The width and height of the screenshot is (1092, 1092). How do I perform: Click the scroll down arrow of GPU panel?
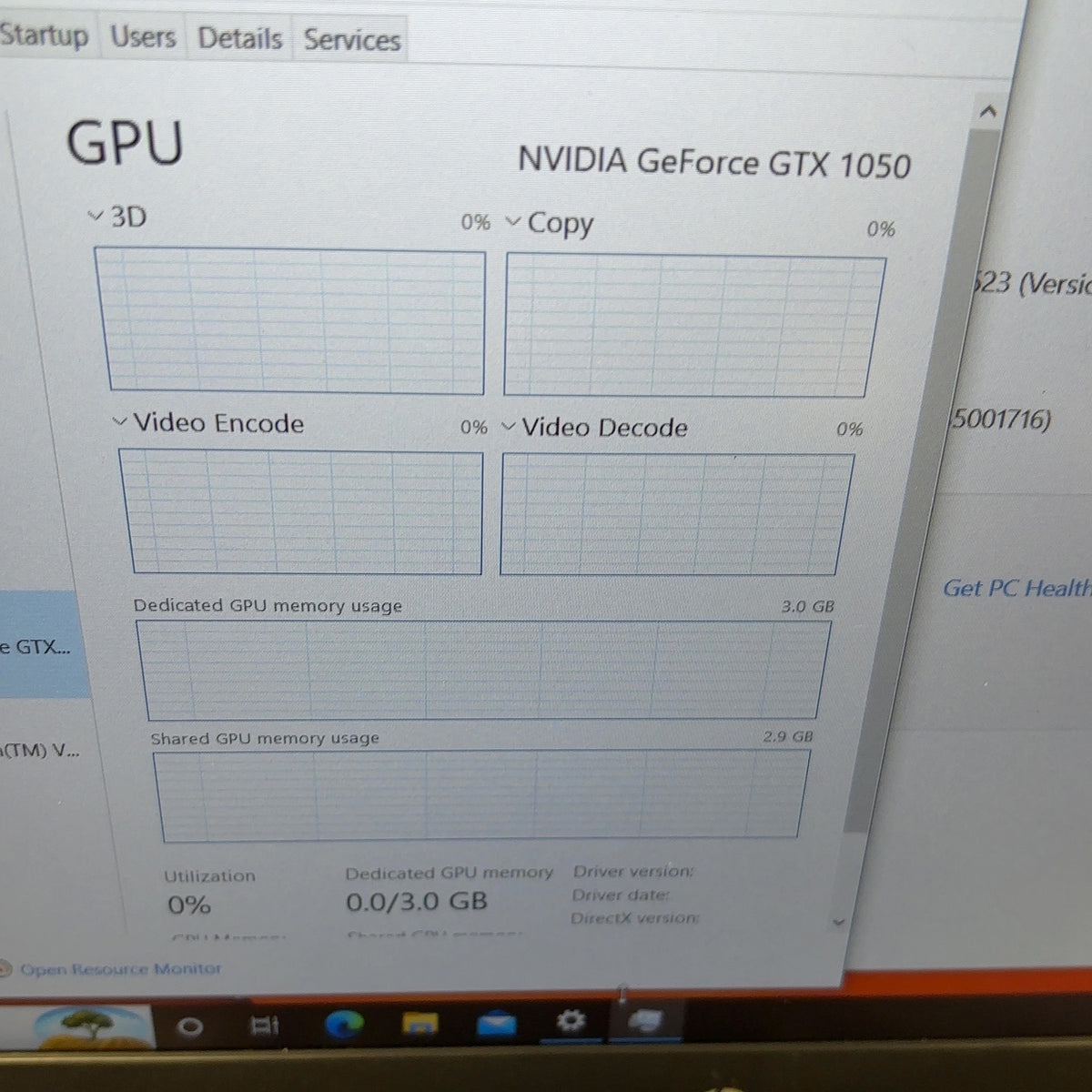(838, 922)
